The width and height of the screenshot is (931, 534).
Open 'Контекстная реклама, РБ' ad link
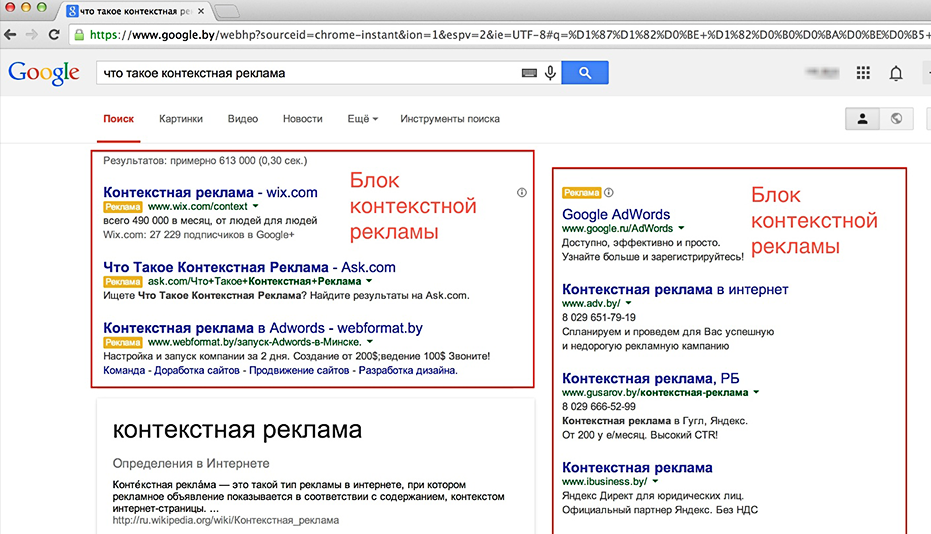[651, 378]
